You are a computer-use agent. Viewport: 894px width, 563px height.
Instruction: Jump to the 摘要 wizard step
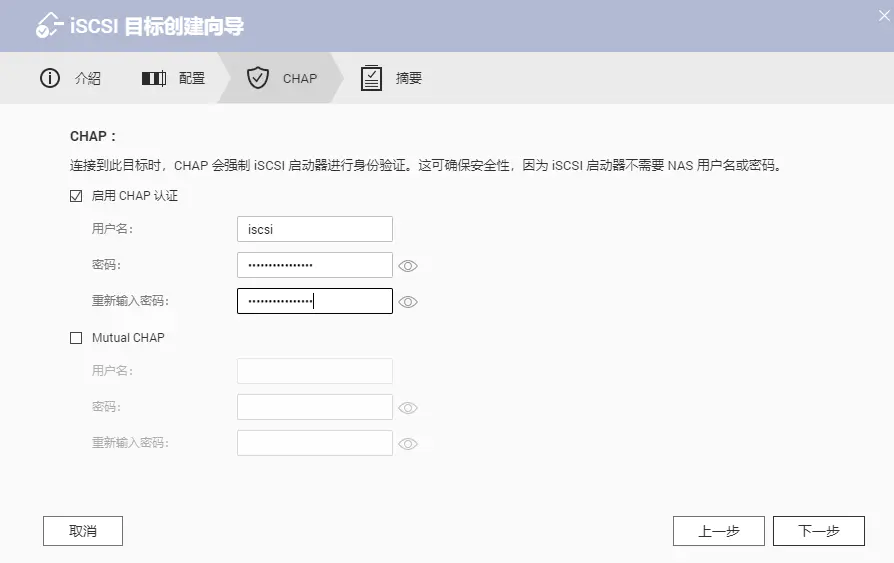(x=408, y=78)
